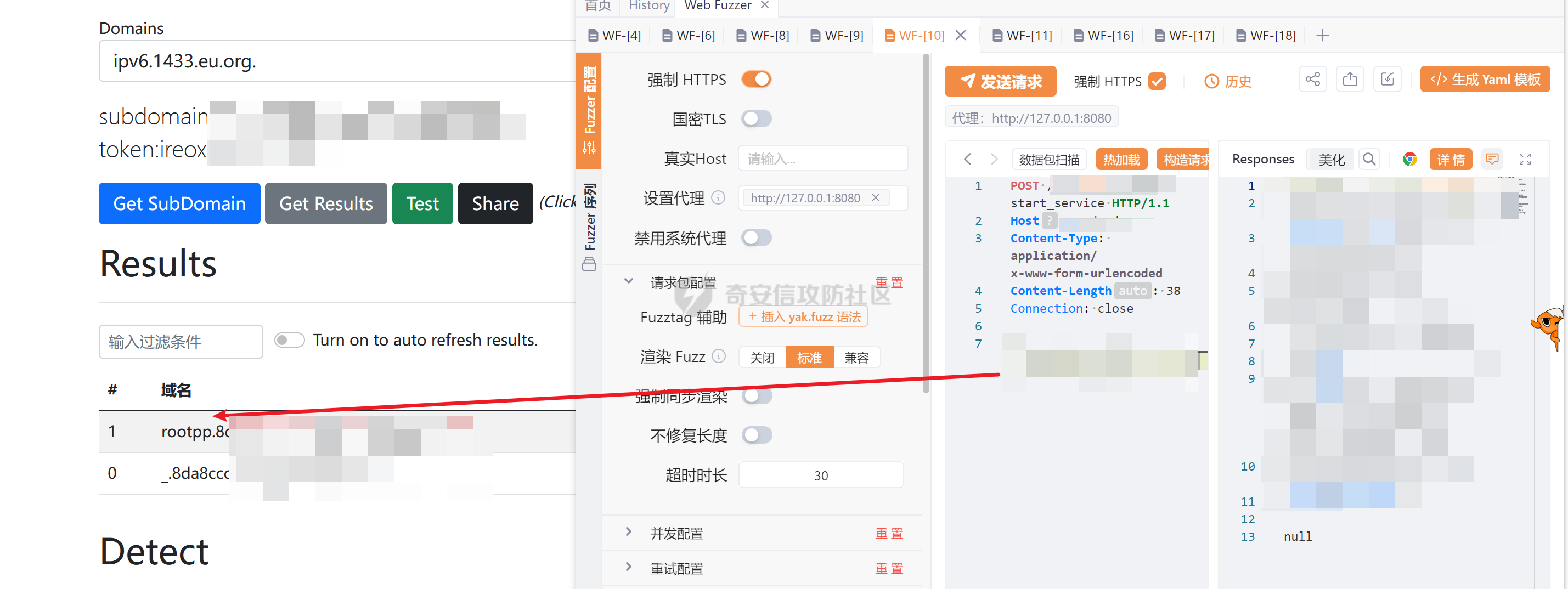Close the Web Fuzzer top tab
The height and width of the screenshot is (589, 1568).
(765, 5)
